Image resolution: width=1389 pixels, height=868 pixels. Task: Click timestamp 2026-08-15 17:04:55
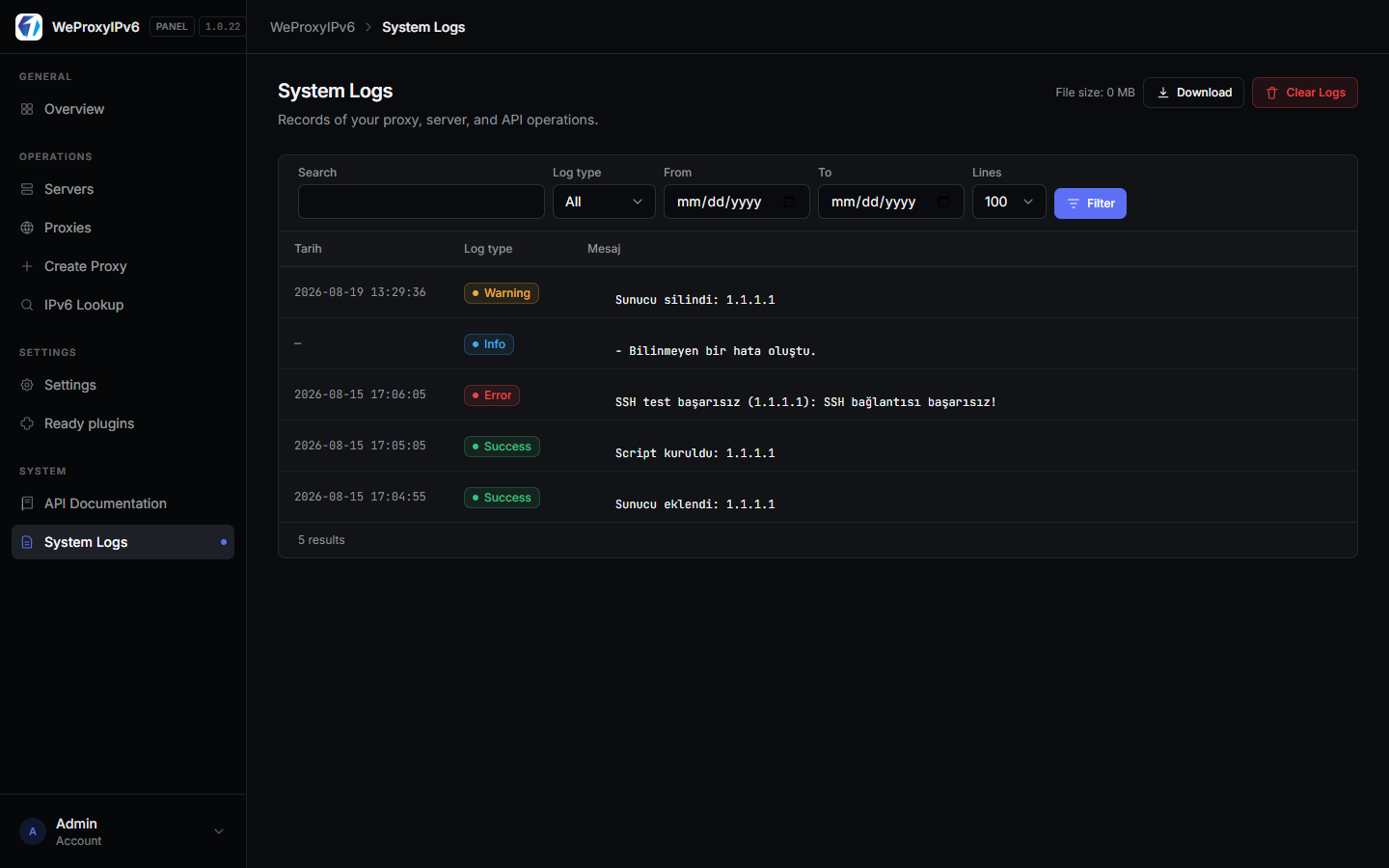pos(360,497)
